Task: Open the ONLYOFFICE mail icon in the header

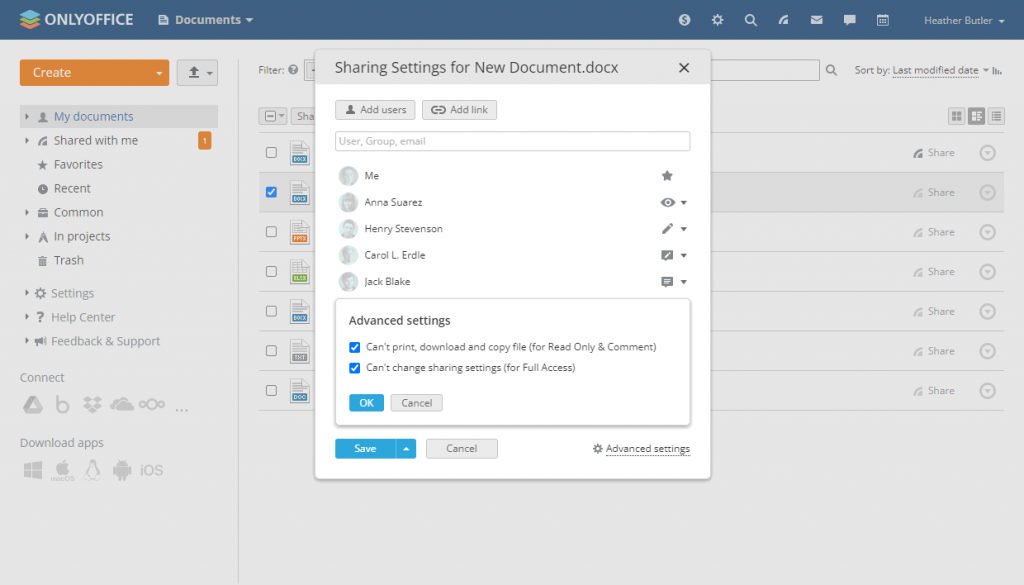Action: point(815,19)
